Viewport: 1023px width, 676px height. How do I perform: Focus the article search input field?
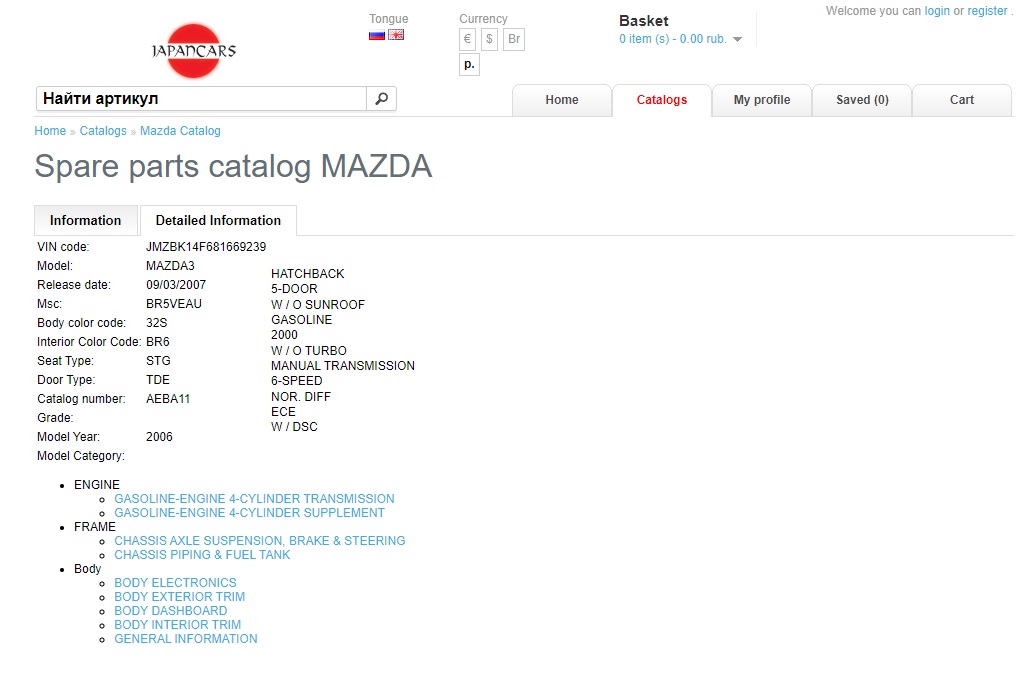pyautogui.click(x=201, y=99)
